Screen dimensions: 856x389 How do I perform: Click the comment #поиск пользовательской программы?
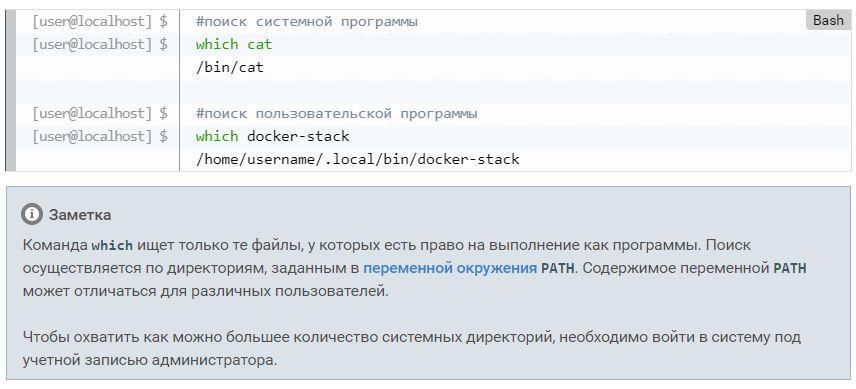(337, 113)
